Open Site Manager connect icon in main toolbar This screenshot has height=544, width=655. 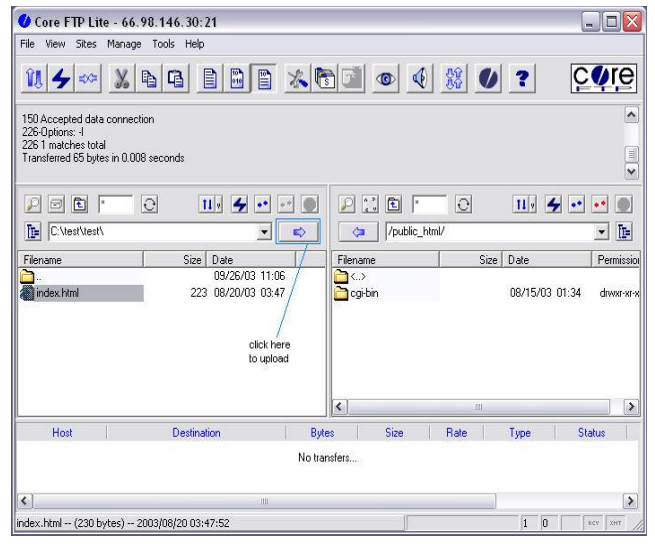click(34, 78)
